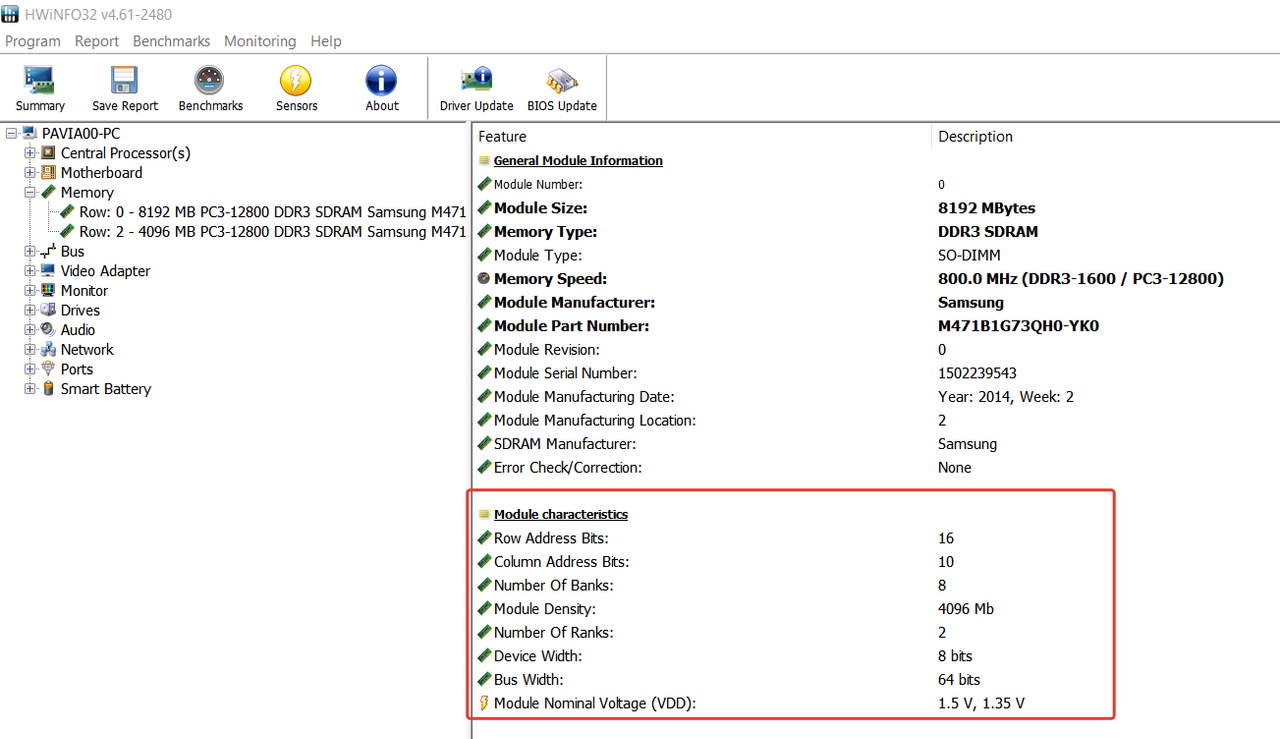Click the voltage value 1.5 V, 1.35 V

981,703
